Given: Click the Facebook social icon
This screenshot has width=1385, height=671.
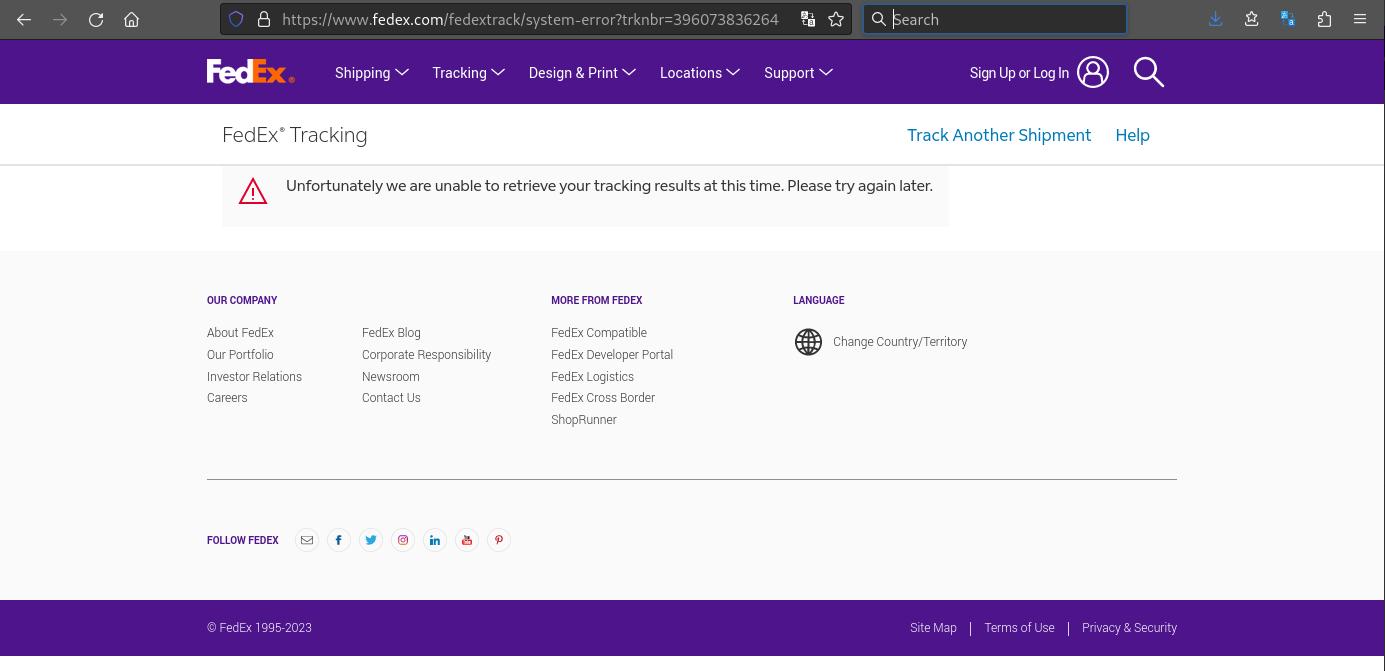Looking at the screenshot, I should pos(339,540).
